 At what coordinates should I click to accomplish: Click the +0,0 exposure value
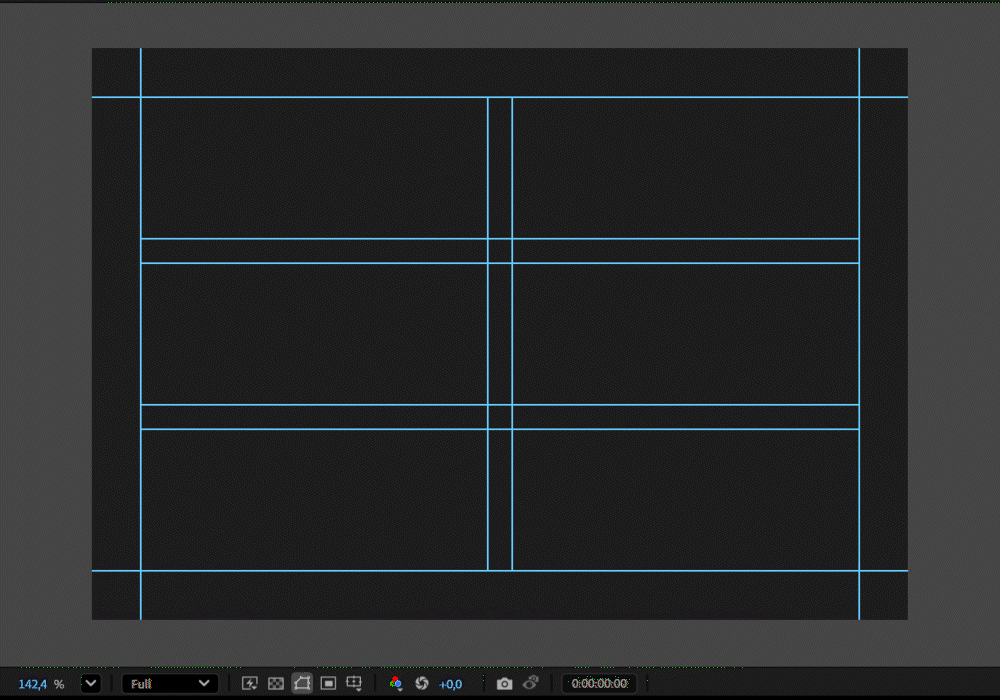tap(450, 684)
